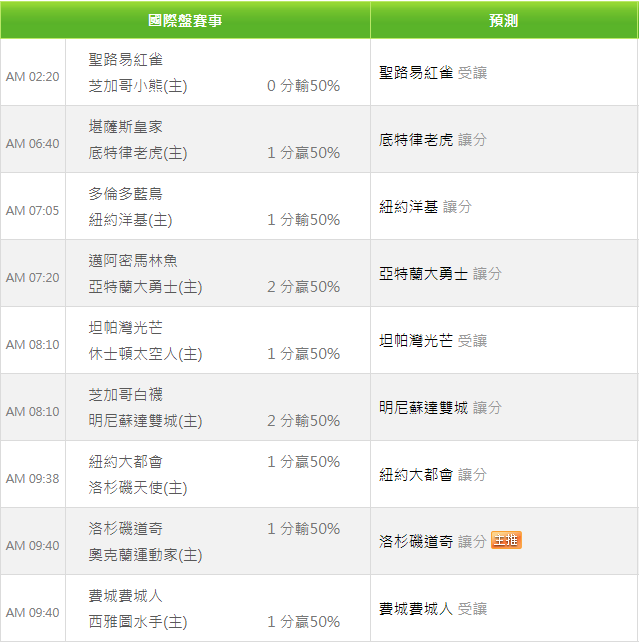Click 1 分贏50% in the 休士頓太空人 row
The height and width of the screenshot is (643, 639).
(303, 353)
